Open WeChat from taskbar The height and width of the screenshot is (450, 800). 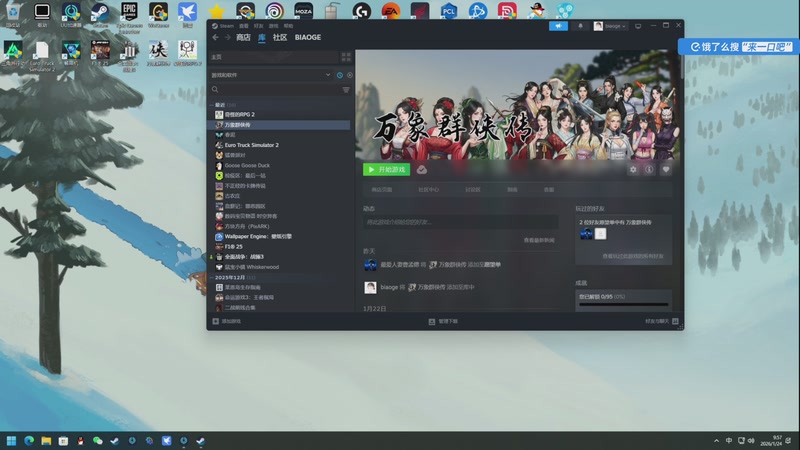coord(97,441)
